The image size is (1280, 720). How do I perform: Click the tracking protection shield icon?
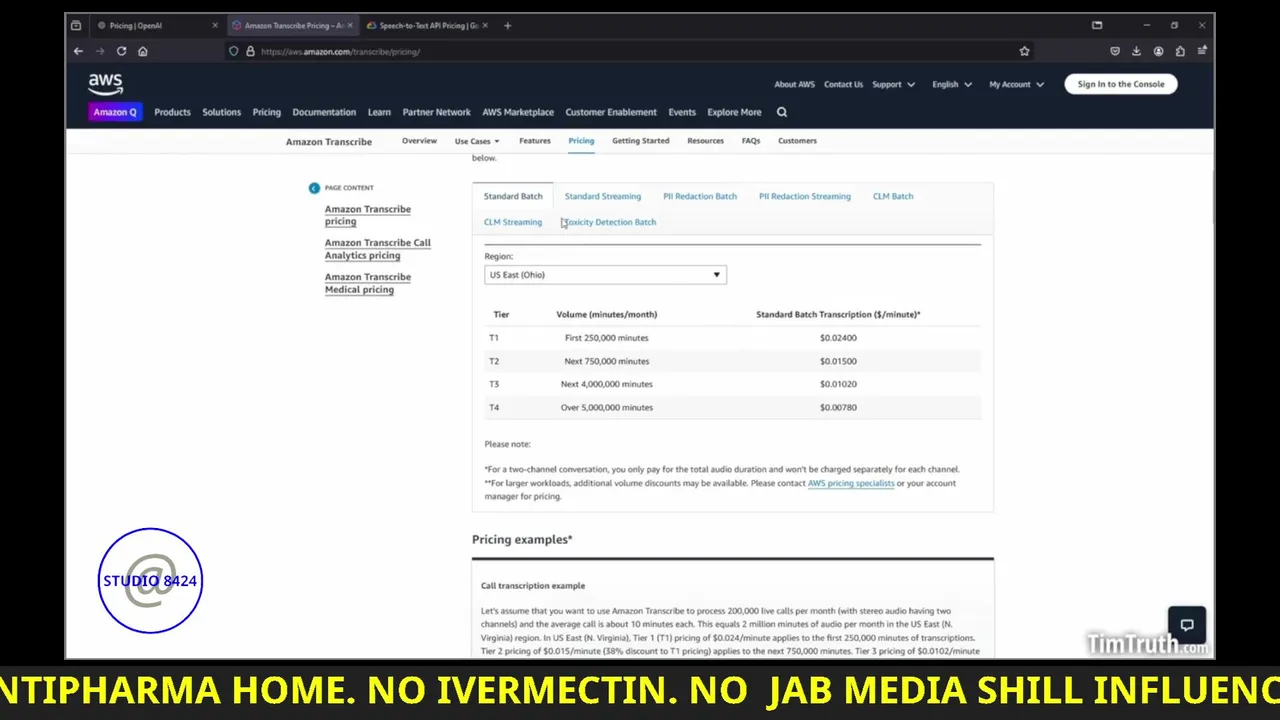(234, 51)
